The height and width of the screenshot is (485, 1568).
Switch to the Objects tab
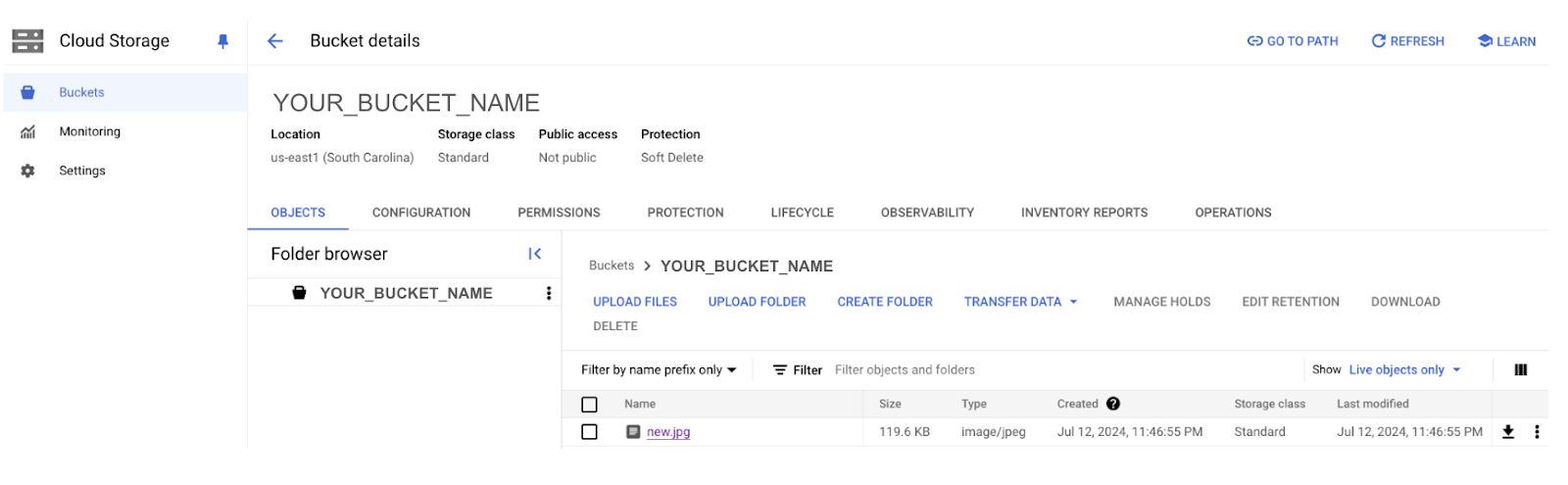pos(298,213)
